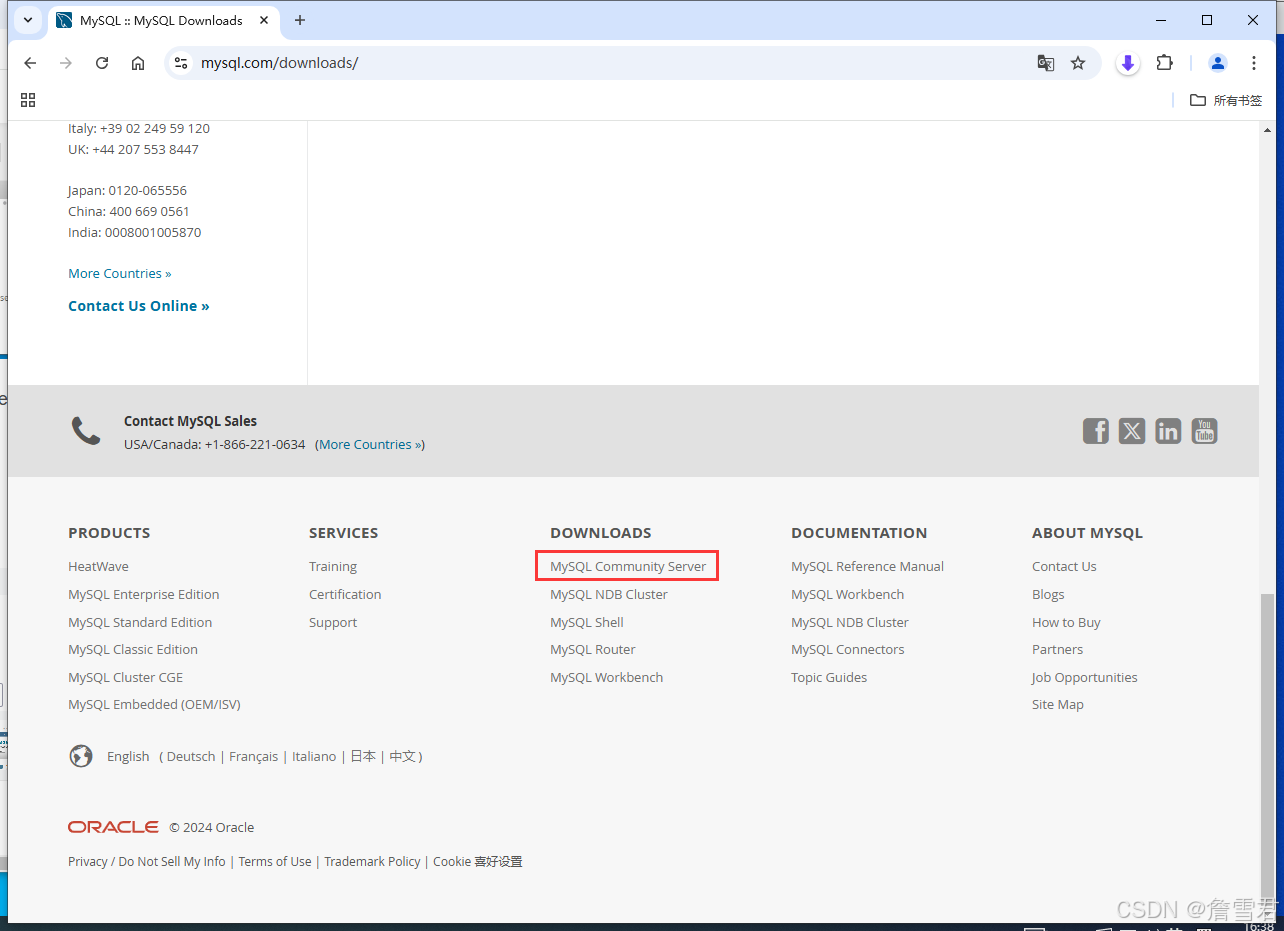
Task: Open MySQL Community Server download link
Action: 628,566
